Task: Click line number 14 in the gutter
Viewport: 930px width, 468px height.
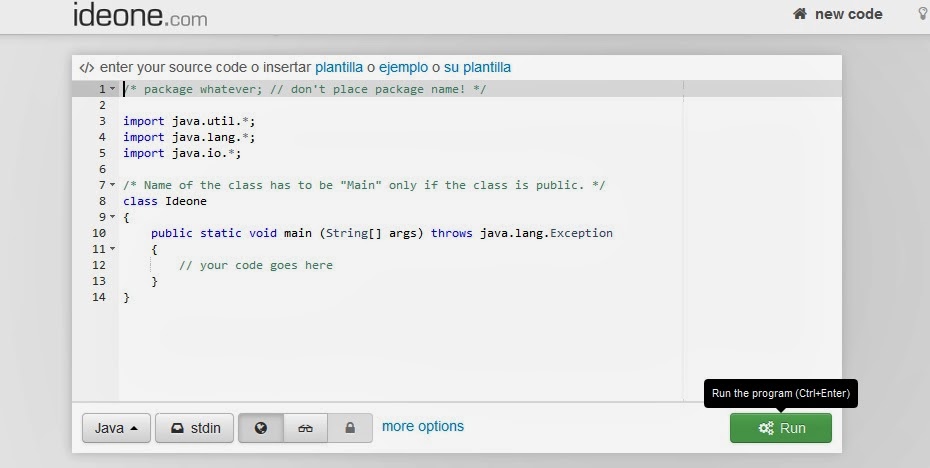Action: 99,297
